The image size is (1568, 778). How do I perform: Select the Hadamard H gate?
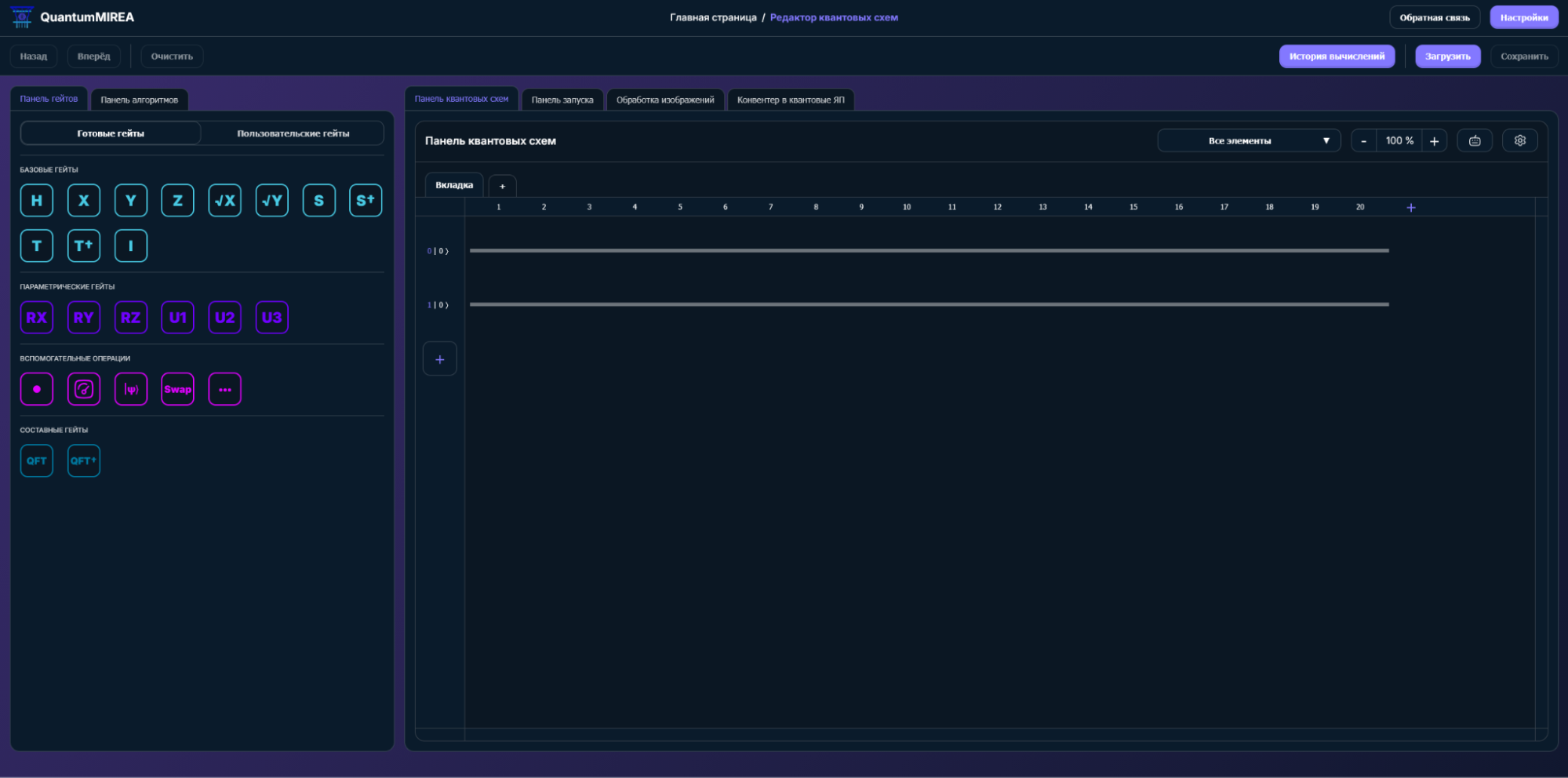(37, 200)
